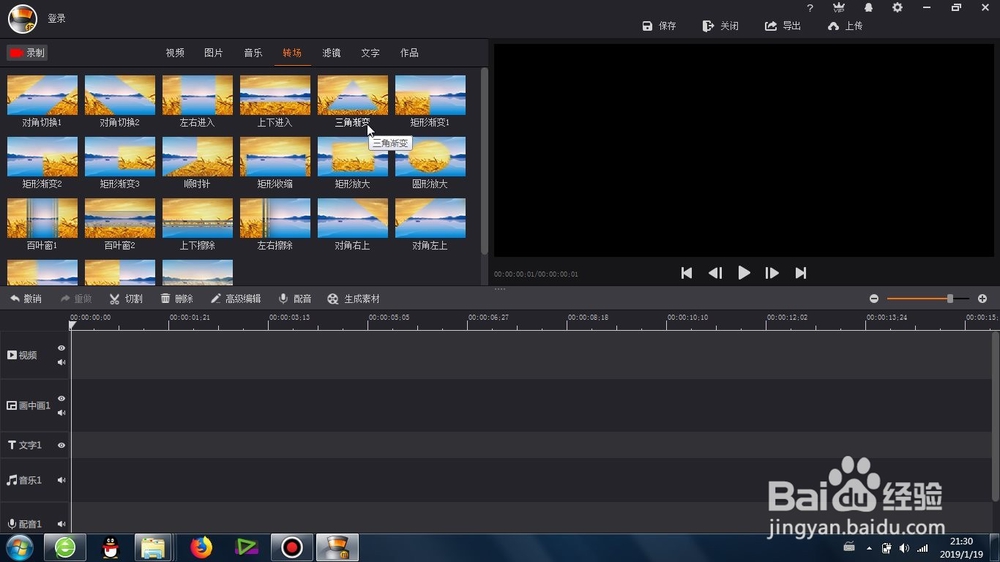This screenshot has height=562, width=1000.
Task: Click the 撤销 undo button
Action: coord(26,299)
